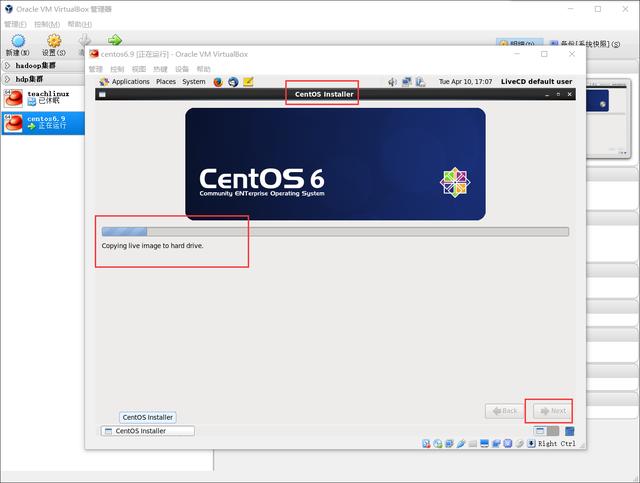Open VM Settings (设置) toolbar icon
The width and height of the screenshot is (640, 483).
pos(54,41)
